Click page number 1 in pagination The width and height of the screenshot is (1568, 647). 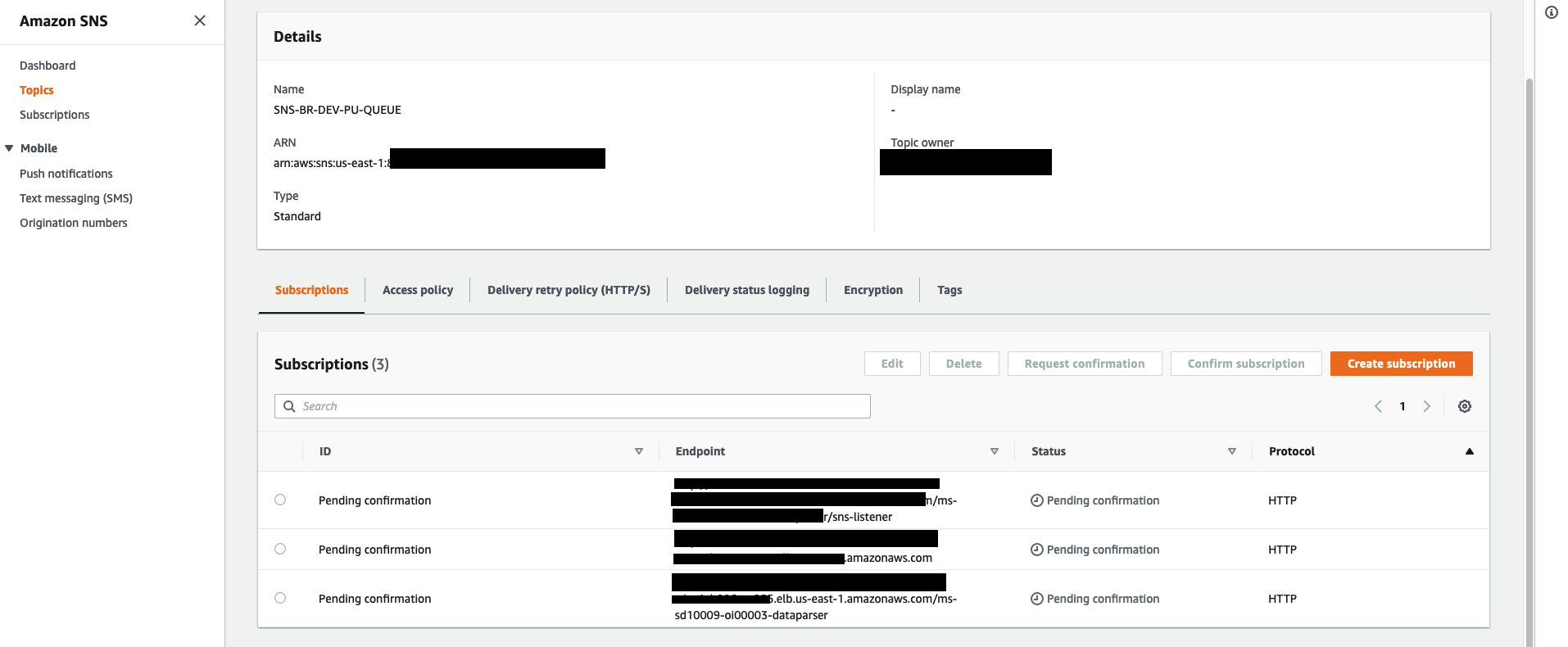pos(1403,406)
